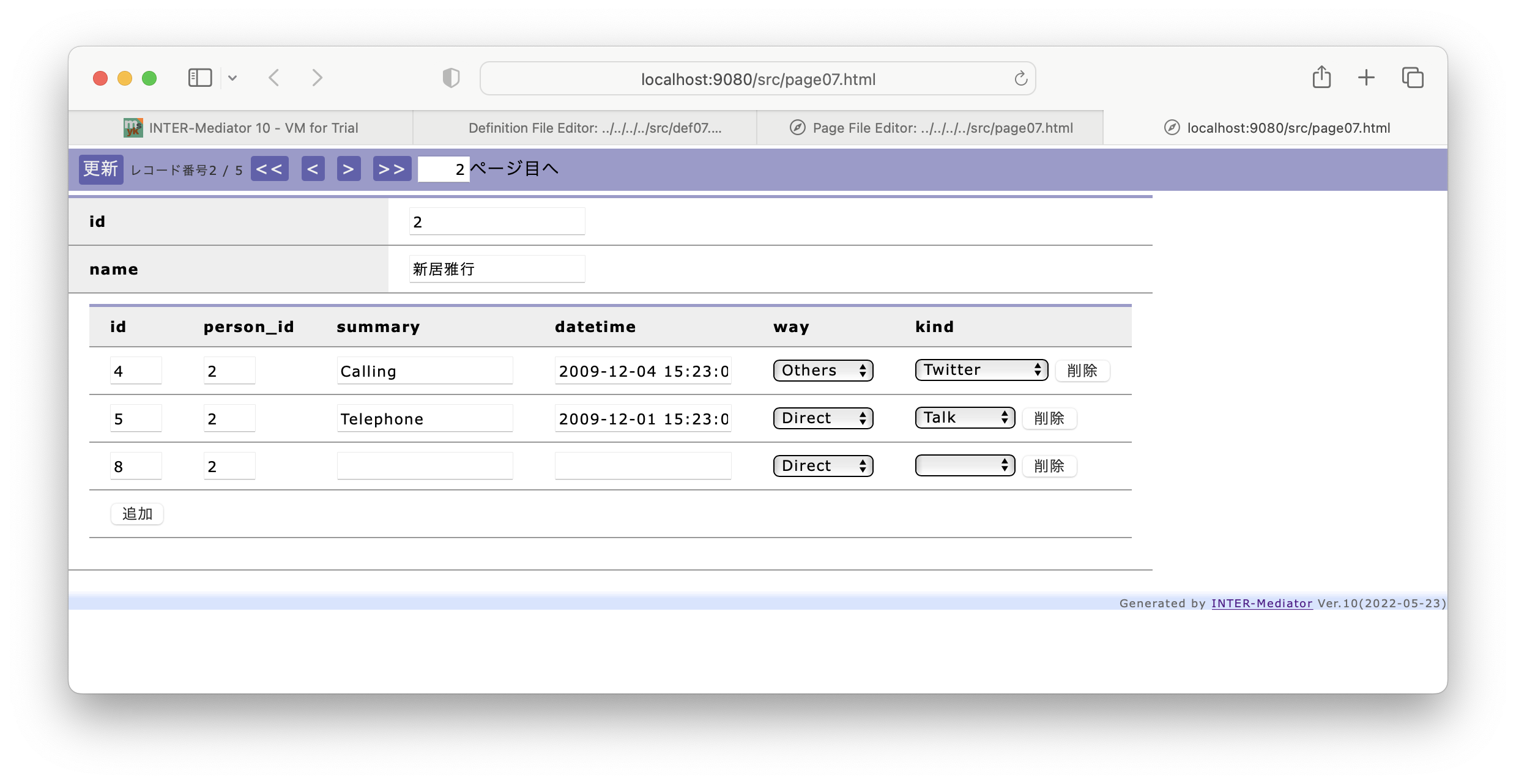
Task: Open Direct way dropdown in row 8
Action: [823, 465]
